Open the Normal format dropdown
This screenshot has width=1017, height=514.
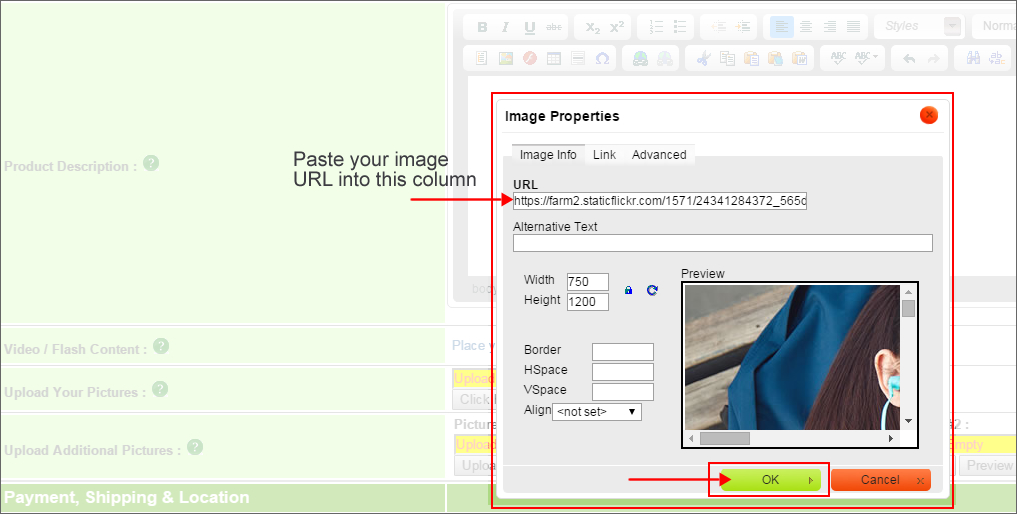[994, 27]
